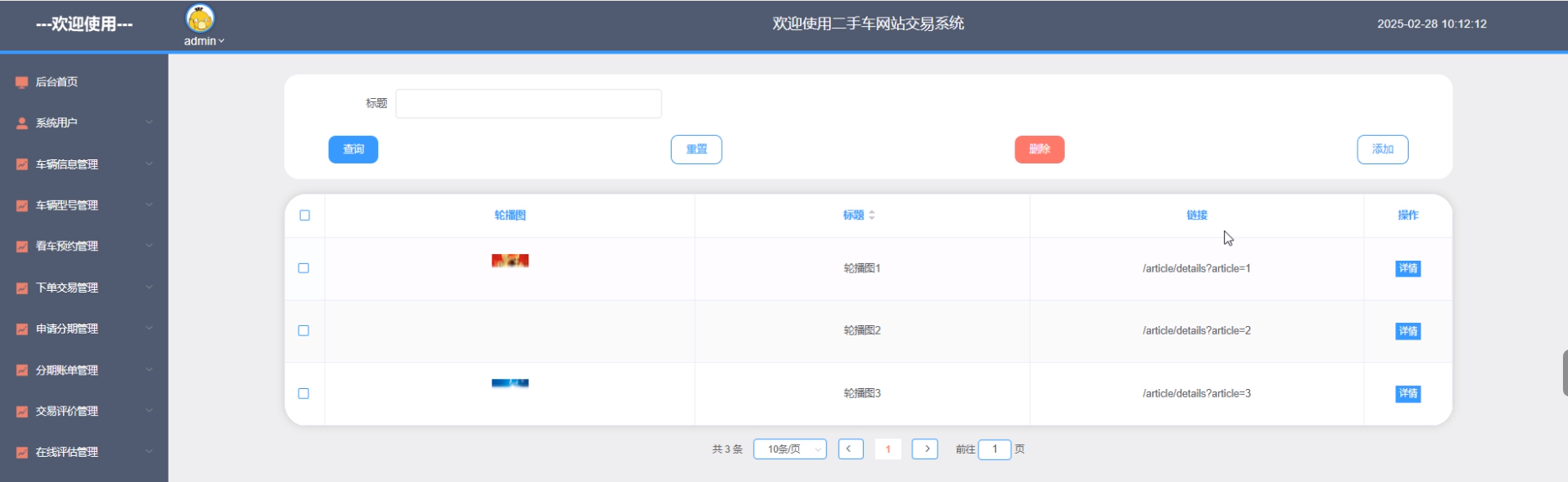Open the admin user dropdown
The image size is (1568, 482).
[204, 41]
